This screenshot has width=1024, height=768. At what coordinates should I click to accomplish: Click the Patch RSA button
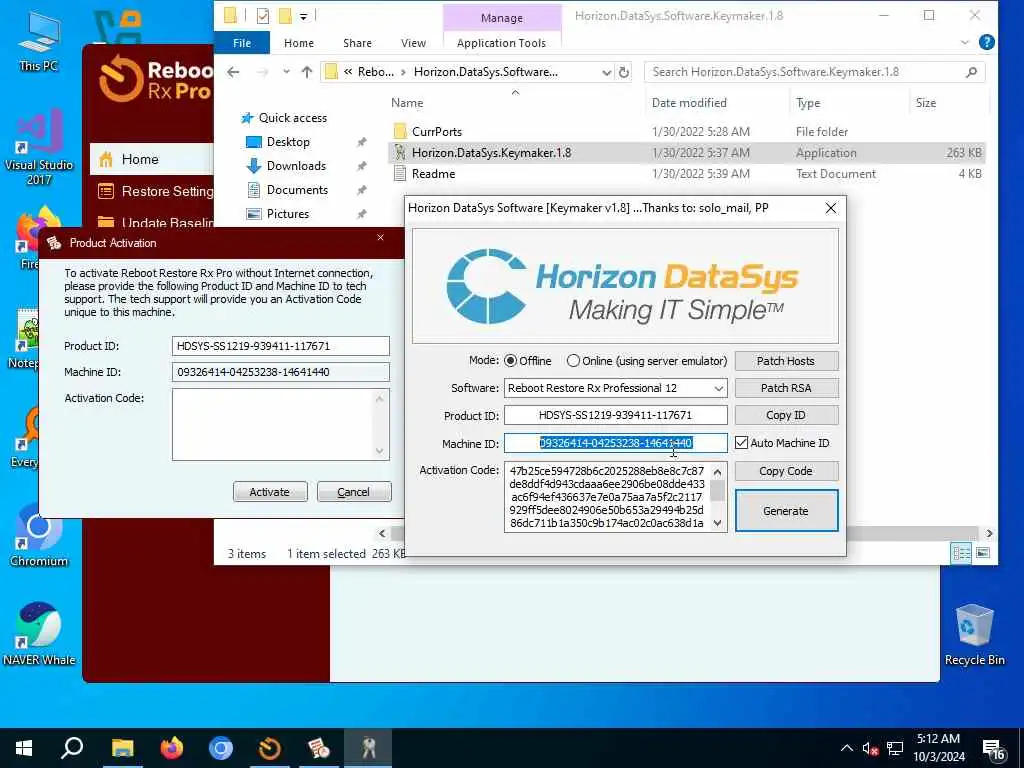point(786,388)
